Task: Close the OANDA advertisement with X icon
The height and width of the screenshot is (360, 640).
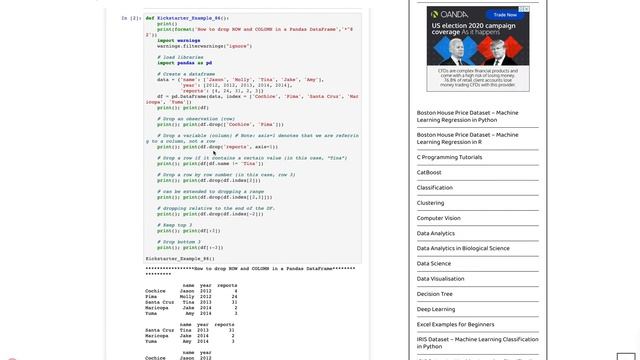Action: coord(527,9)
